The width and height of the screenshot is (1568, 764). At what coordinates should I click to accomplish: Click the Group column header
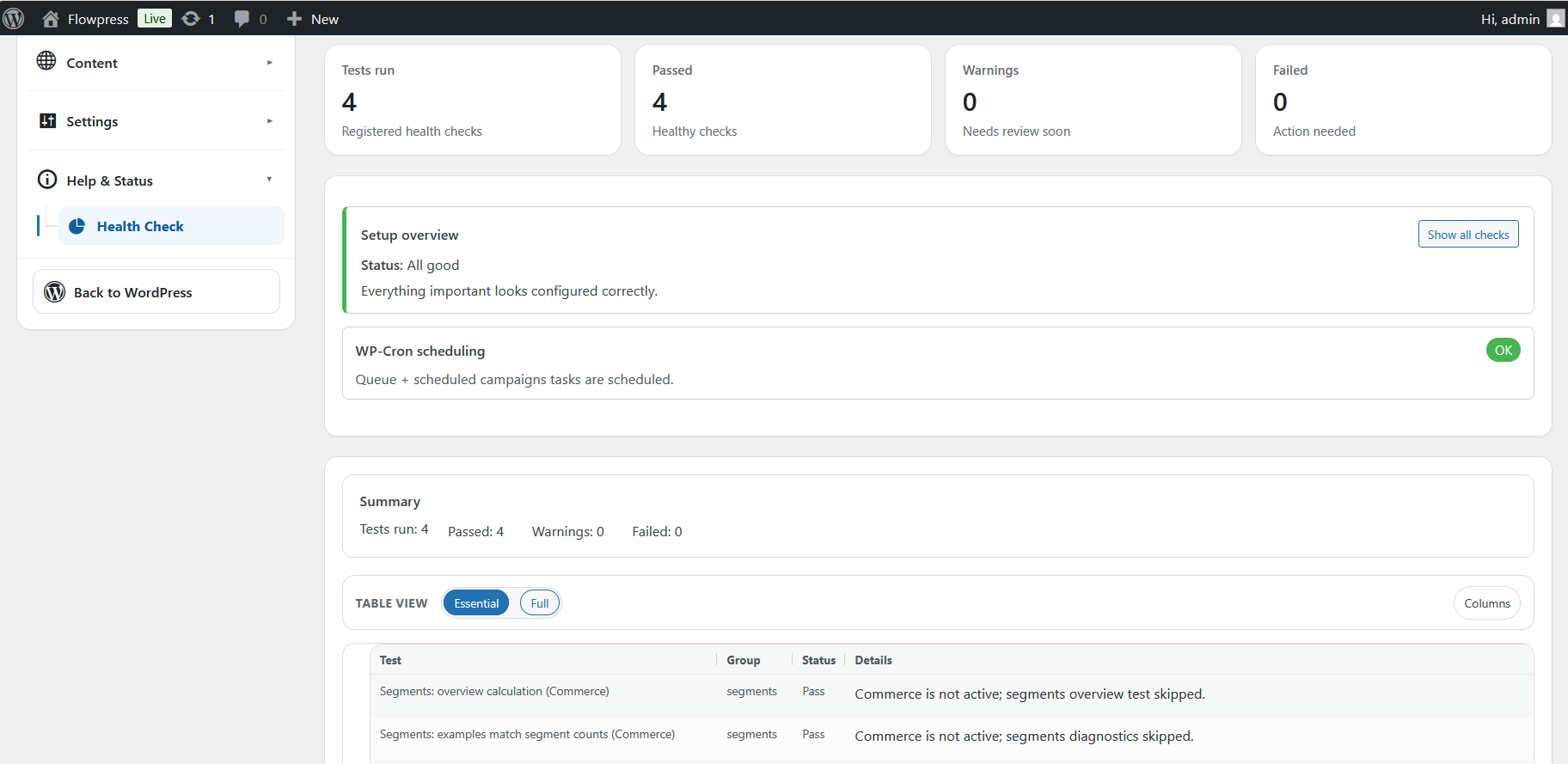pos(743,660)
